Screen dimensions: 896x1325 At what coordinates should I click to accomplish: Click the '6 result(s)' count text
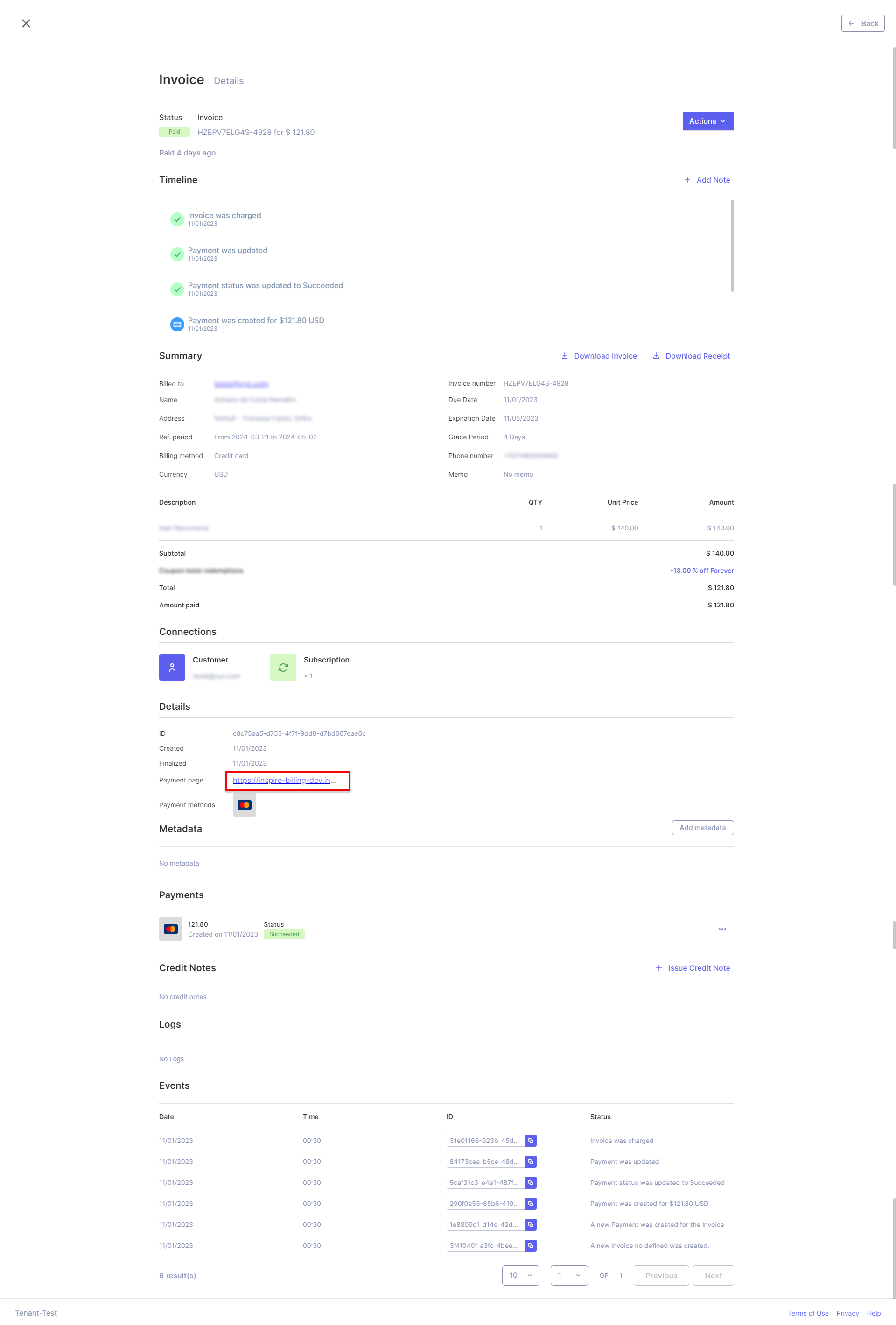(x=177, y=1276)
